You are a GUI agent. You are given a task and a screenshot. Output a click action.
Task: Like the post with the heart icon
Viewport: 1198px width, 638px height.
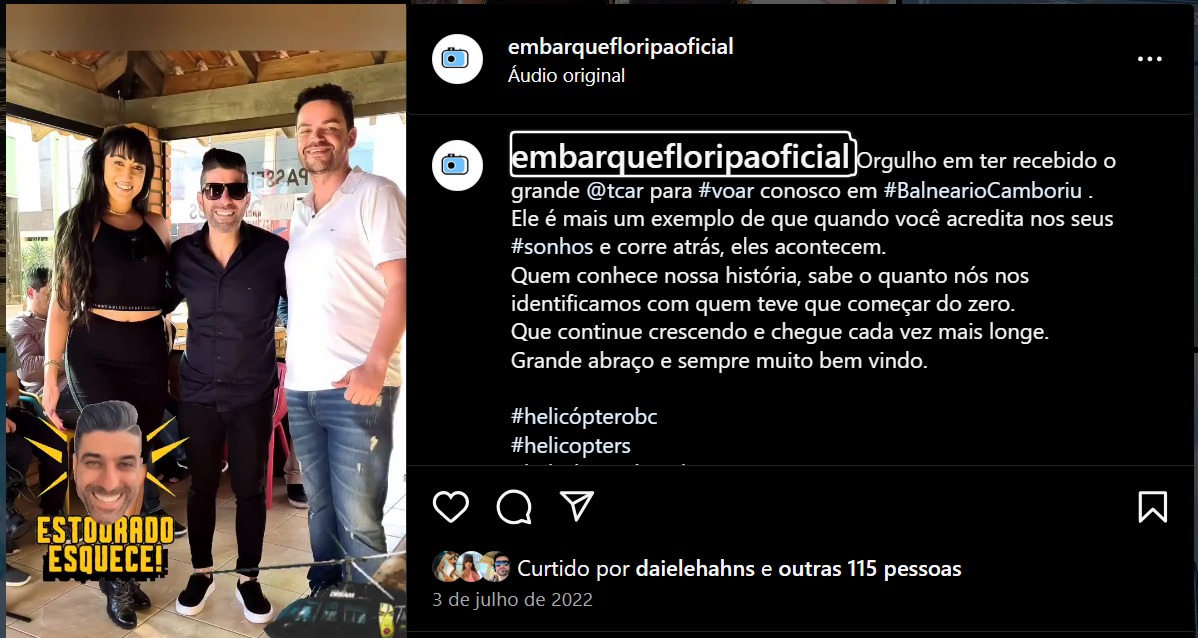[x=451, y=507]
